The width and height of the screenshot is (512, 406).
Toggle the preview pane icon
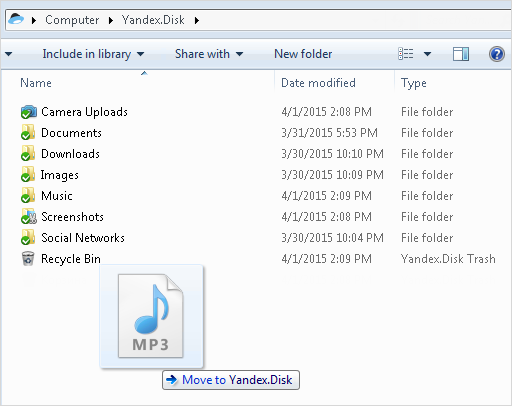pyautogui.click(x=461, y=54)
